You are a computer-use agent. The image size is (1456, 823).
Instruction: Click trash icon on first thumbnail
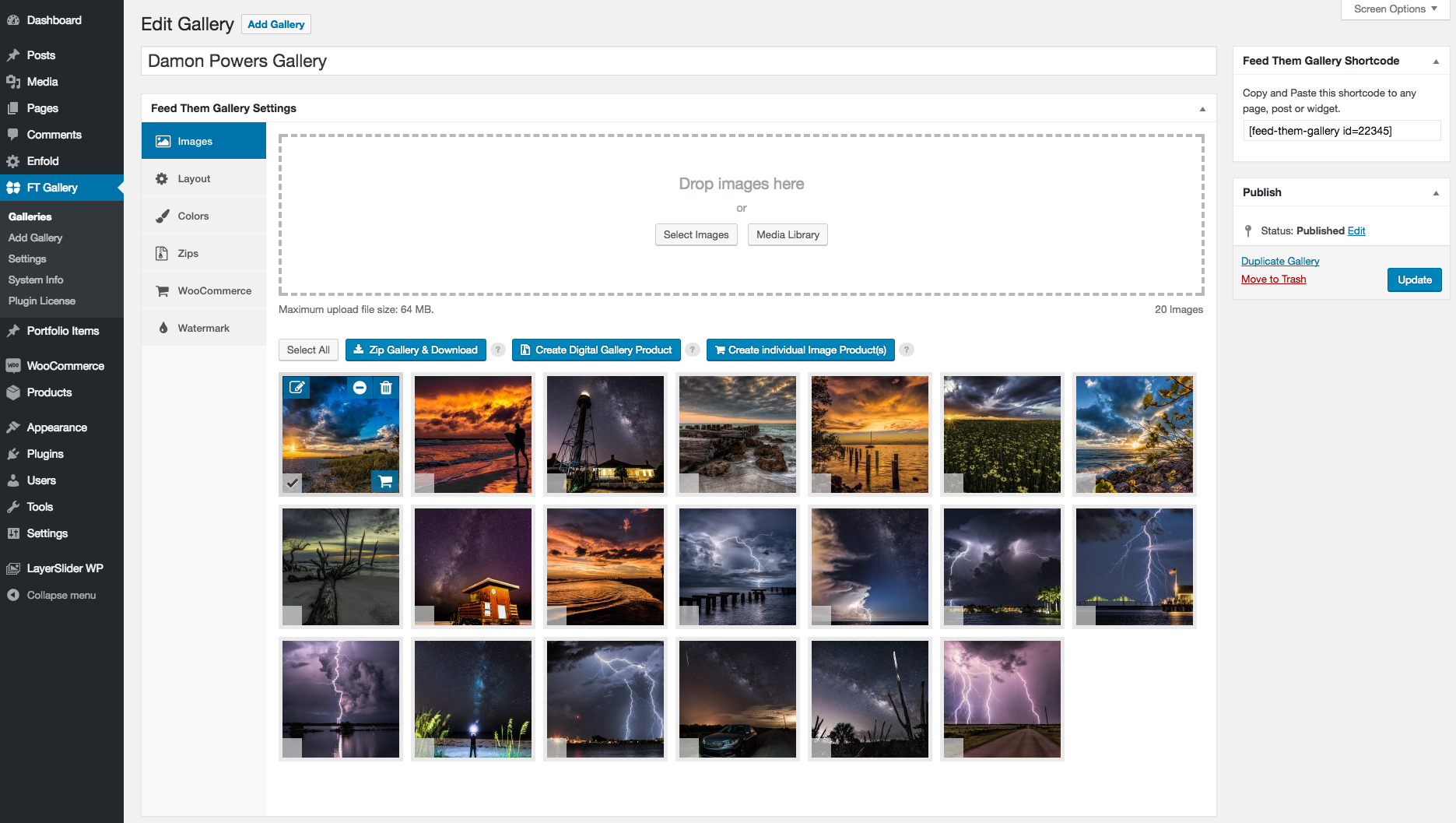click(386, 387)
